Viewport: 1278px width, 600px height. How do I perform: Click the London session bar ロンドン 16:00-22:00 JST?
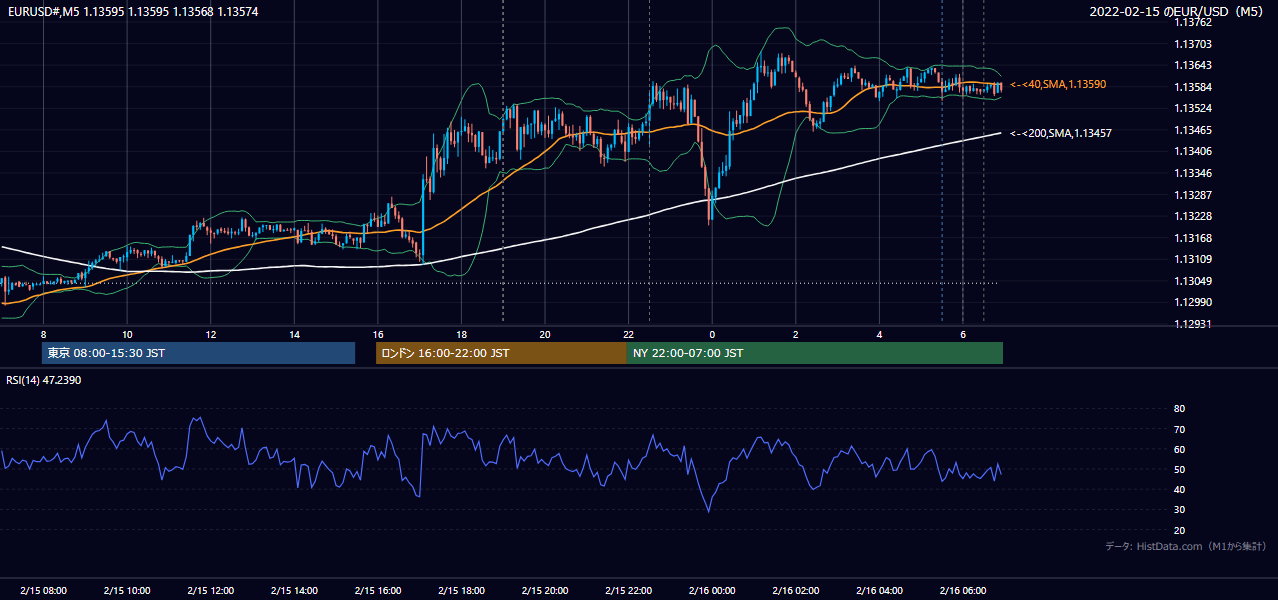[501, 353]
